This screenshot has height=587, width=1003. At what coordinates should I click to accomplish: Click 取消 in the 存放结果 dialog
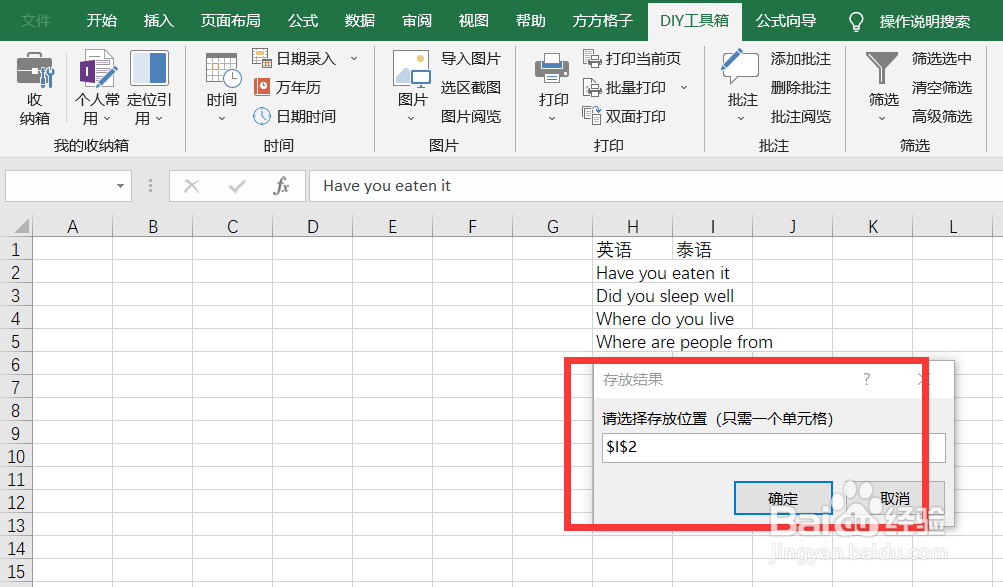pyautogui.click(x=894, y=498)
